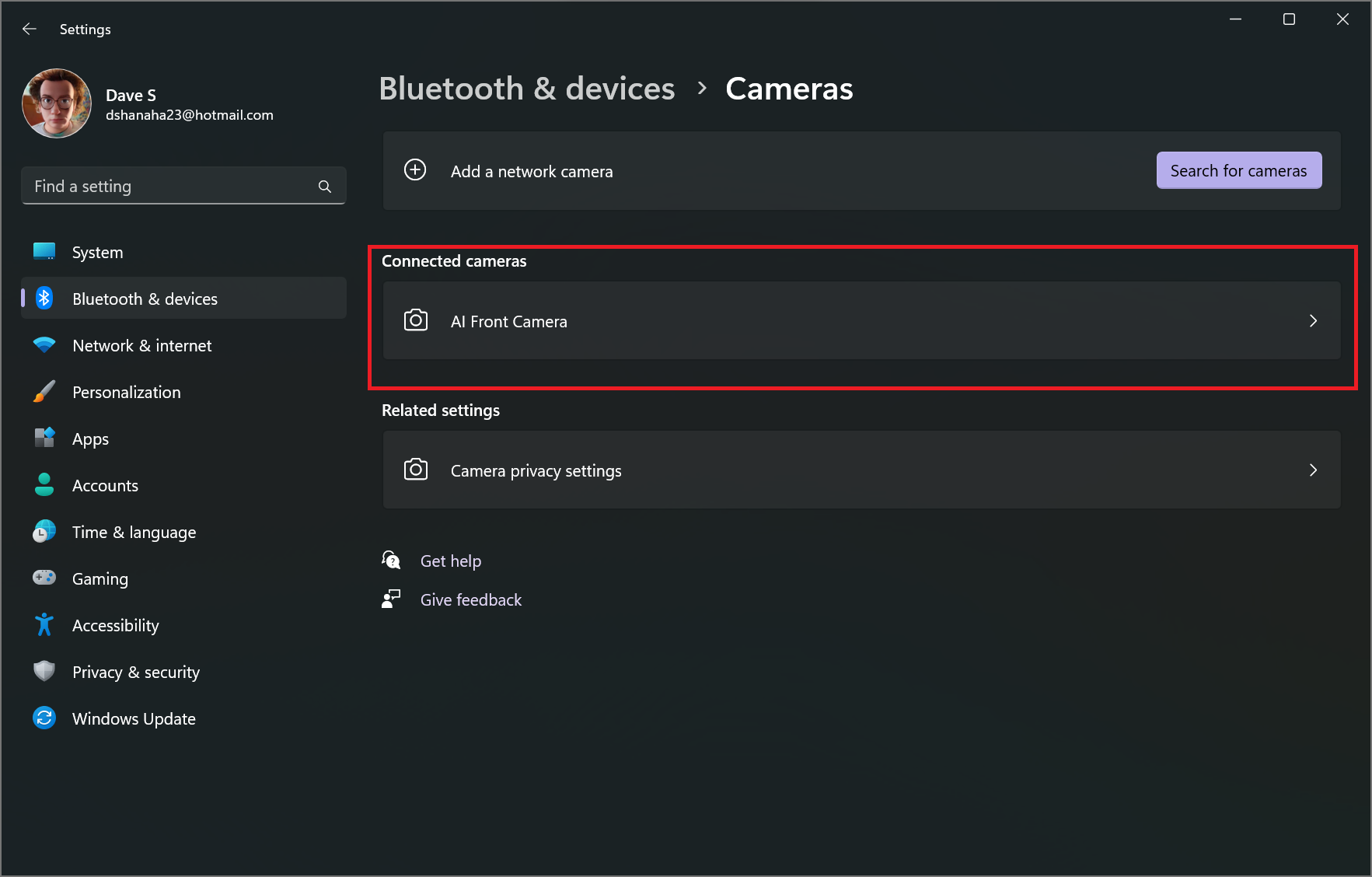Click Bluetooth & devices breadcrumb
This screenshot has height=877, width=1372.
[527, 89]
